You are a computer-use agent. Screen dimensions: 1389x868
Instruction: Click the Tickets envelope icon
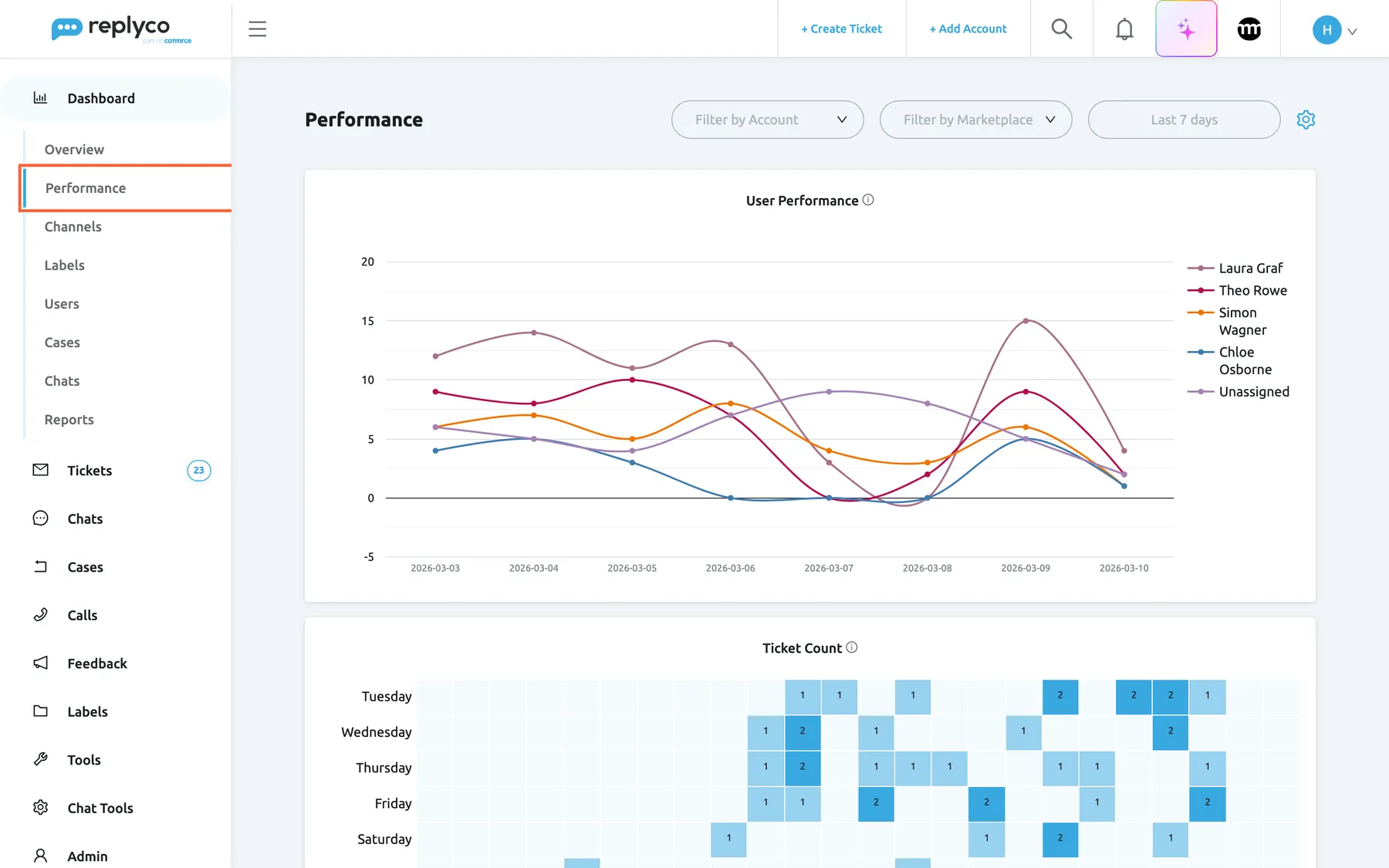point(41,470)
